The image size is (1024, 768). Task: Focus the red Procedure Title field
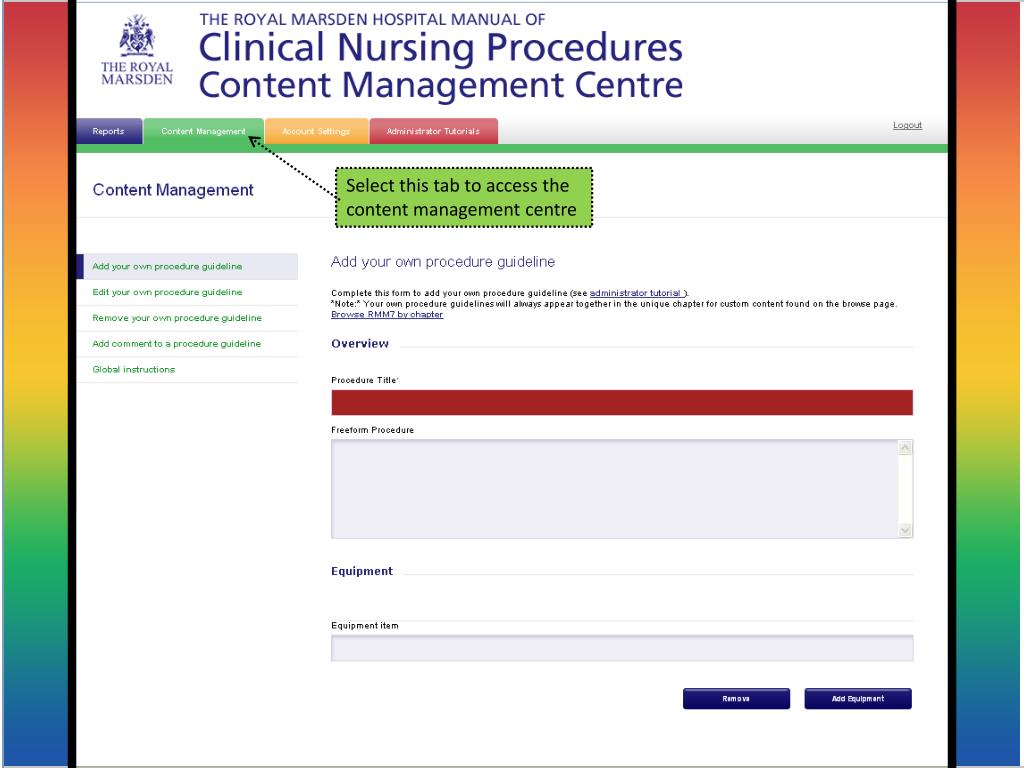(622, 402)
